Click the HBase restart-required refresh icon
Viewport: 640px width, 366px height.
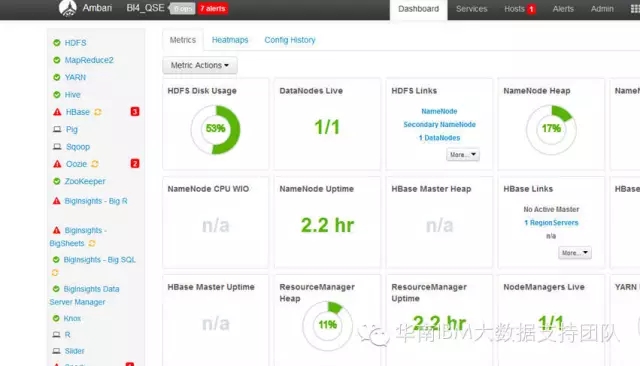(98, 112)
